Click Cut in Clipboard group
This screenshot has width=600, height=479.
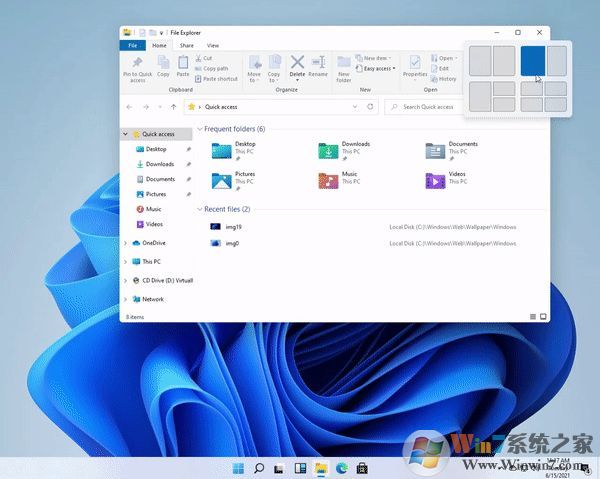(204, 58)
